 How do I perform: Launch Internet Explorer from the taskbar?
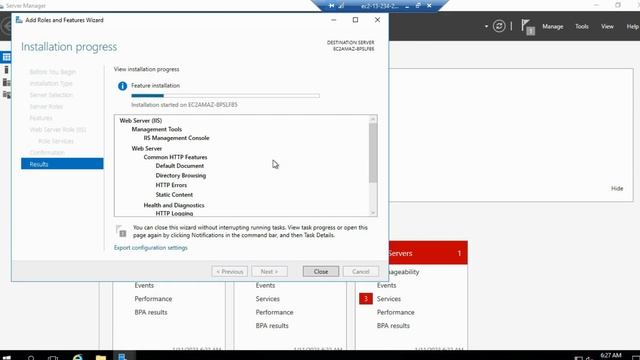pos(78,357)
